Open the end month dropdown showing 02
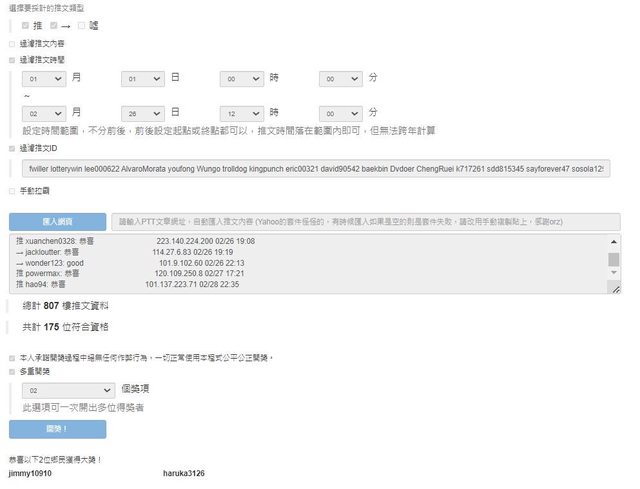 [44, 112]
